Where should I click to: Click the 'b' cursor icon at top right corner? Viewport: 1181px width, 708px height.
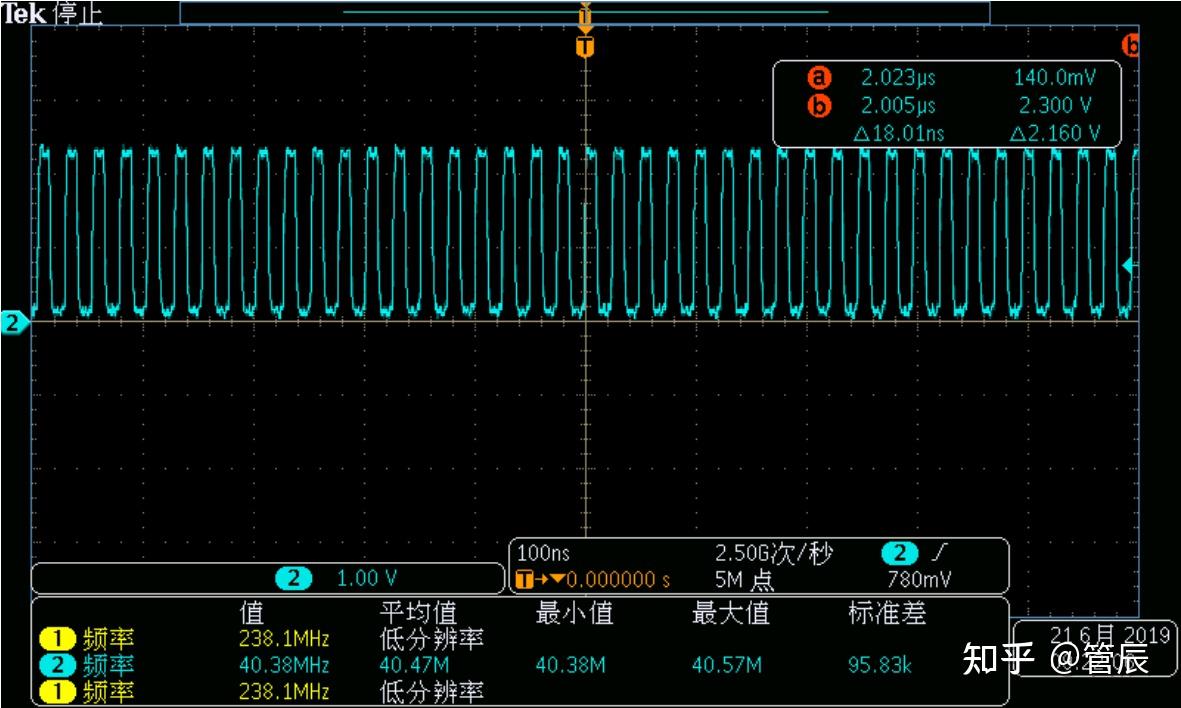pyautogui.click(x=1130, y=43)
